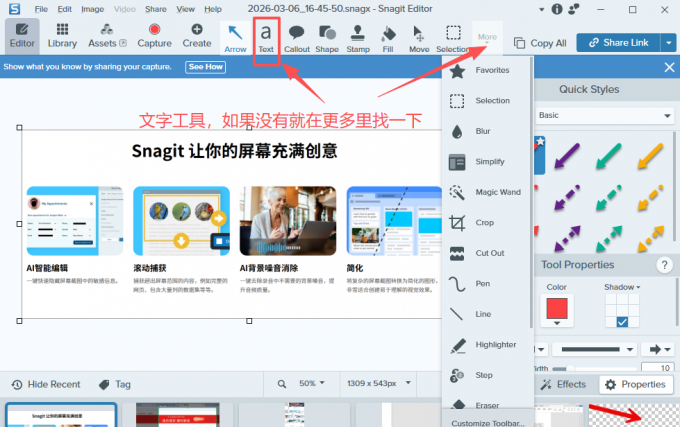Switch to Editor view

[22, 36]
